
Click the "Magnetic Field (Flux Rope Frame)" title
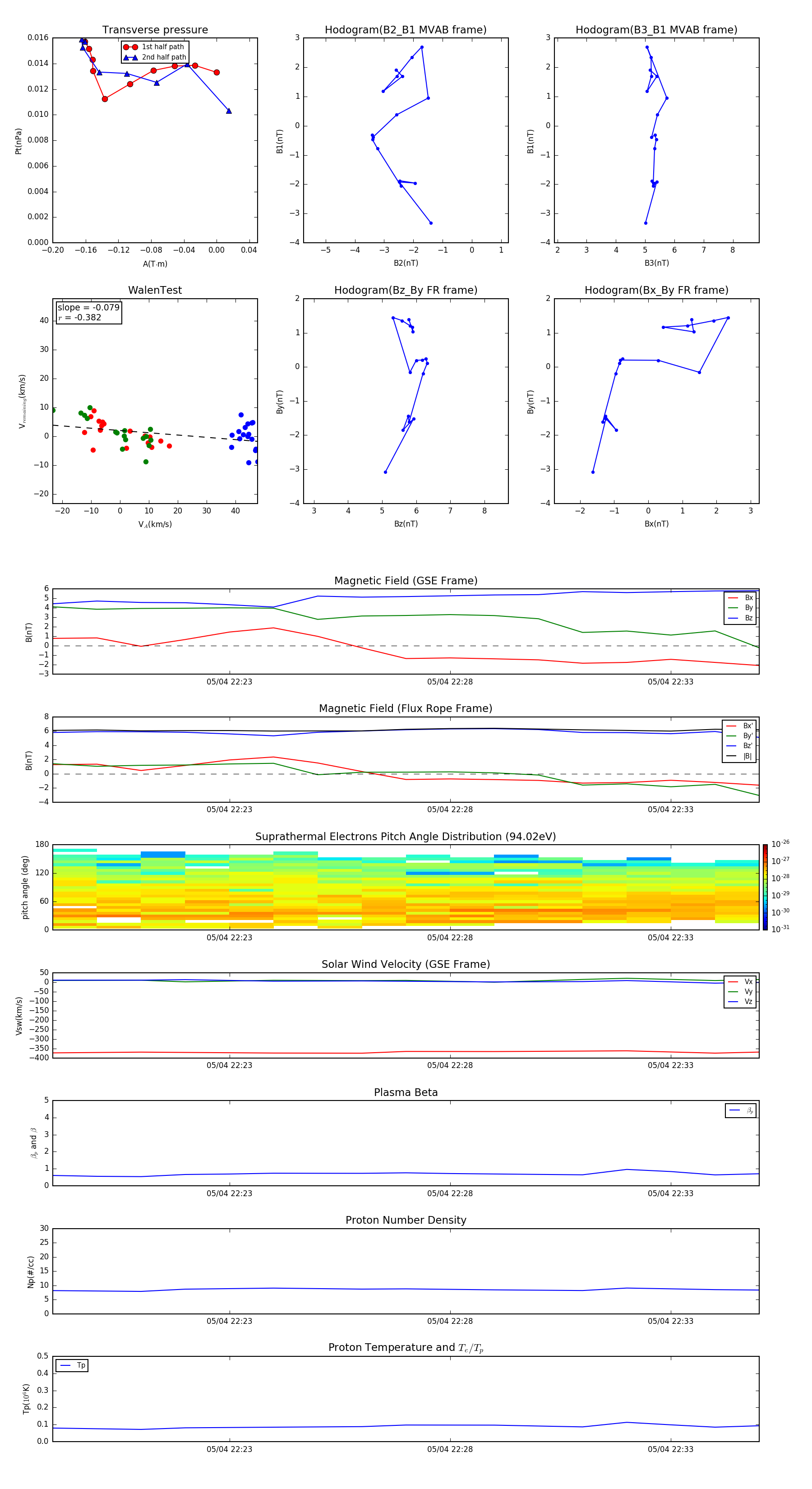pyautogui.click(x=406, y=709)
